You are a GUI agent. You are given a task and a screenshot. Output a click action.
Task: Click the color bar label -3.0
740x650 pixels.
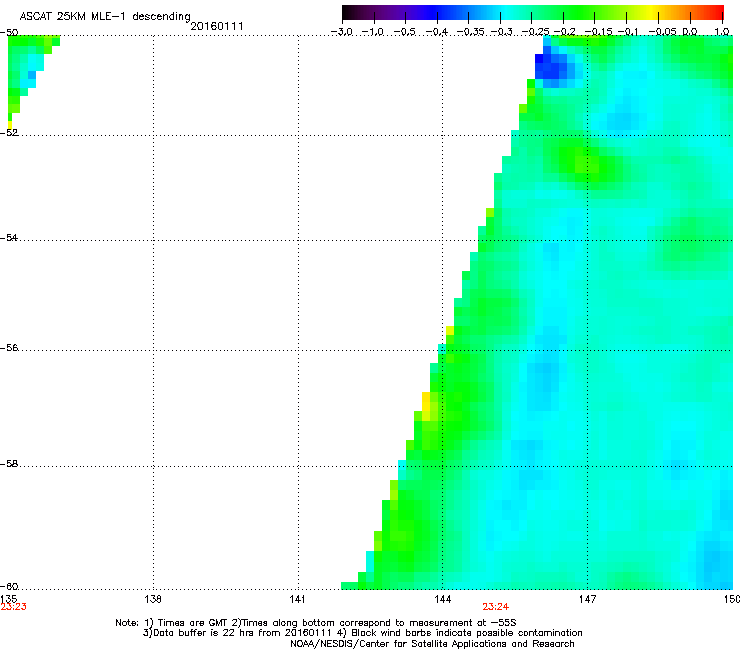(x=341, y=32)
